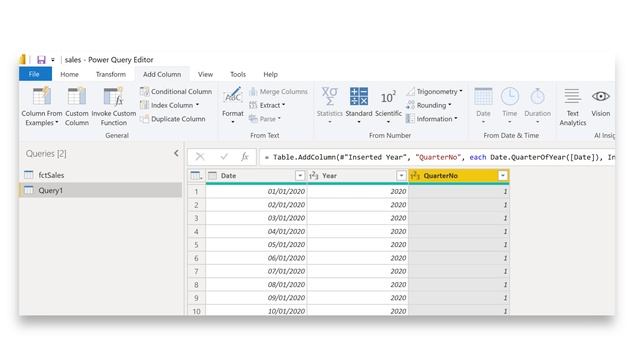
Task: Open the Parse dropdown
Action: tap(265, 119)
